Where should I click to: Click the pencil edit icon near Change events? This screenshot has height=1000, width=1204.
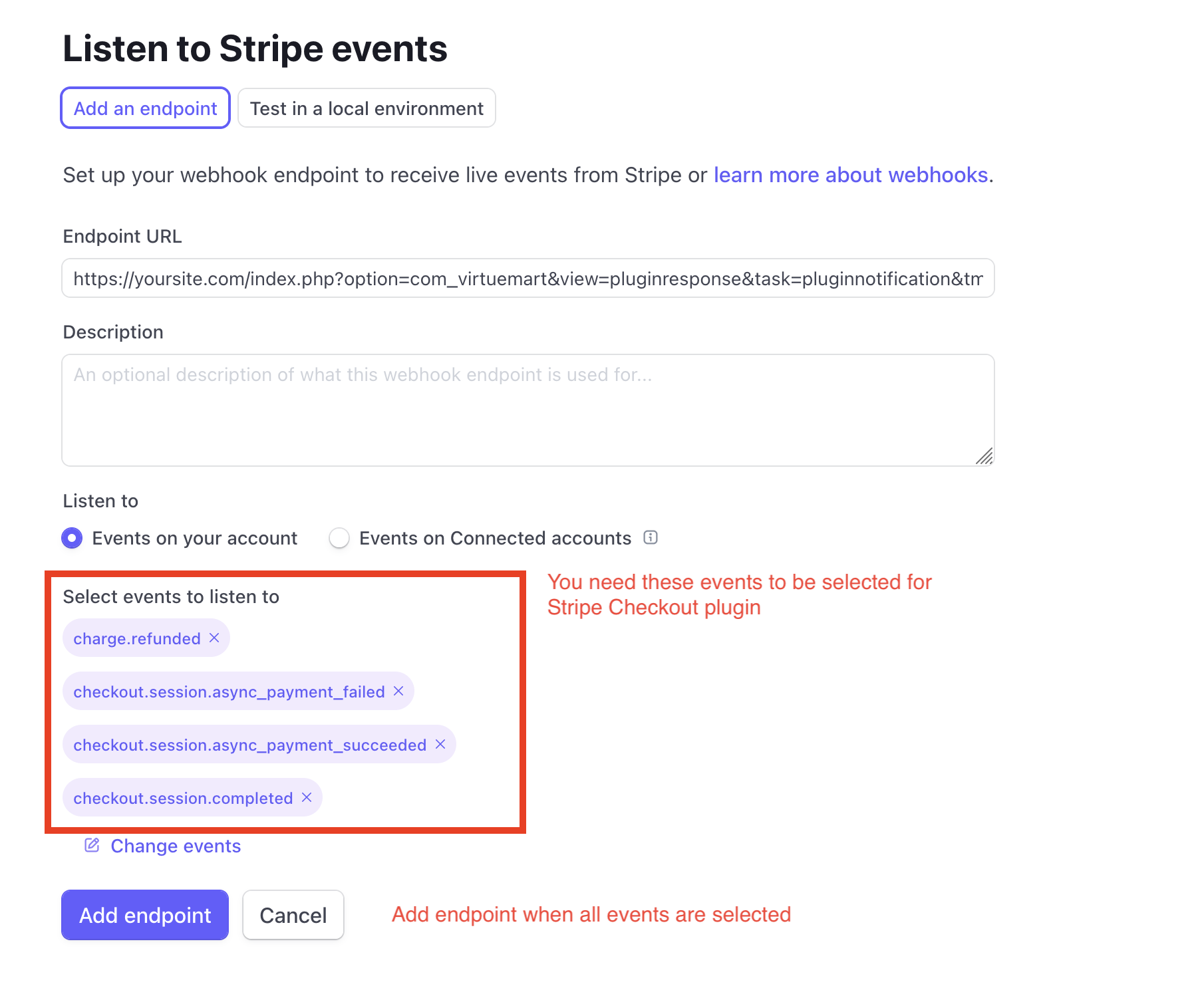tap(92, 845)
